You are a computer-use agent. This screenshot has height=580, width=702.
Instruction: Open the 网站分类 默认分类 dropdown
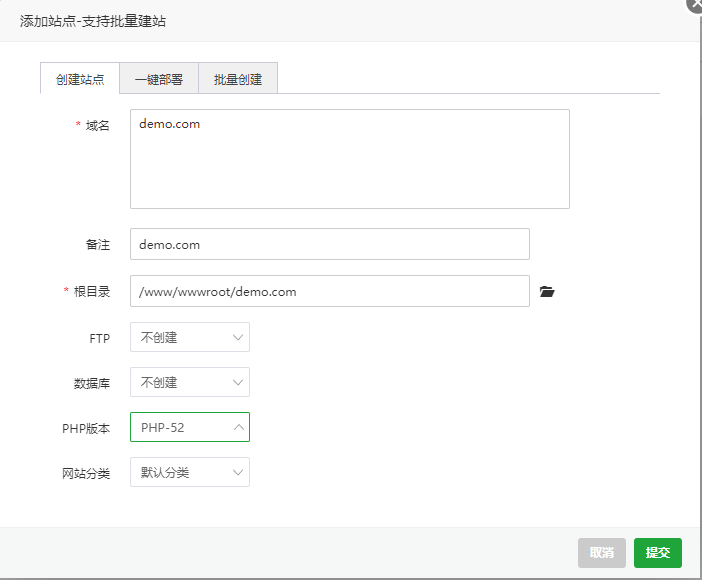[190, 473]
